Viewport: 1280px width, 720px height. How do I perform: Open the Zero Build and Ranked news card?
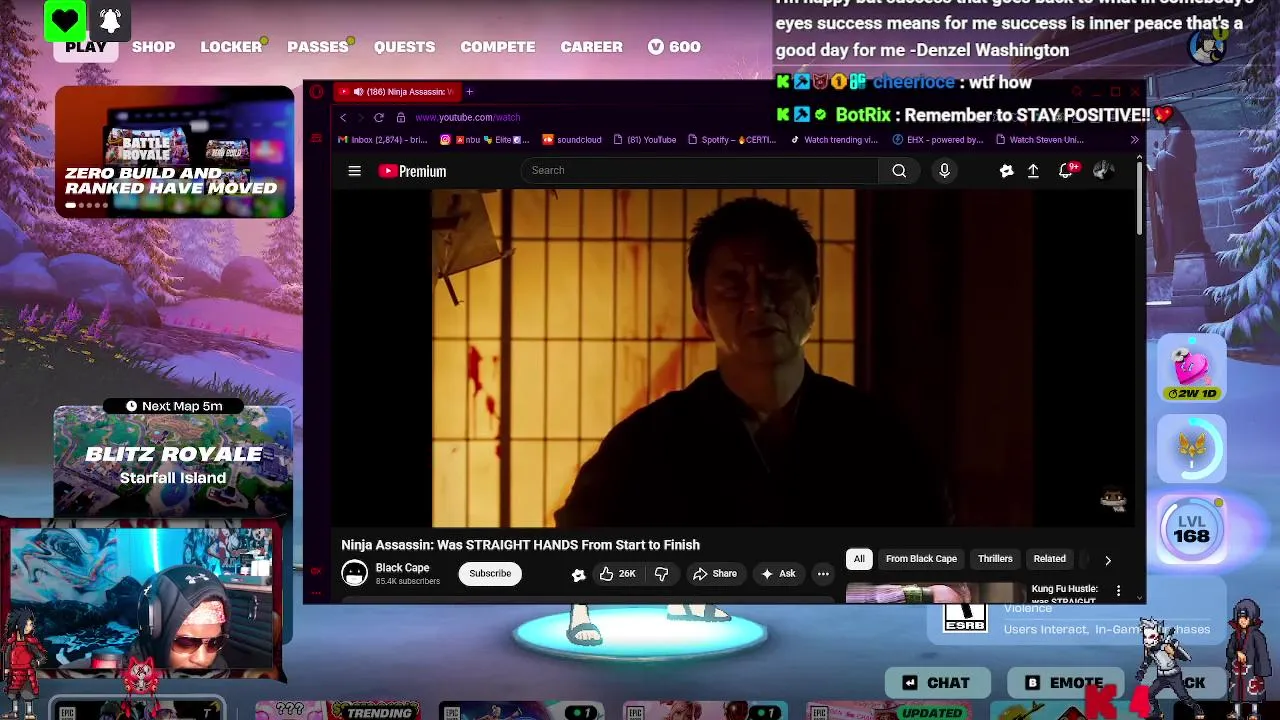174,152
